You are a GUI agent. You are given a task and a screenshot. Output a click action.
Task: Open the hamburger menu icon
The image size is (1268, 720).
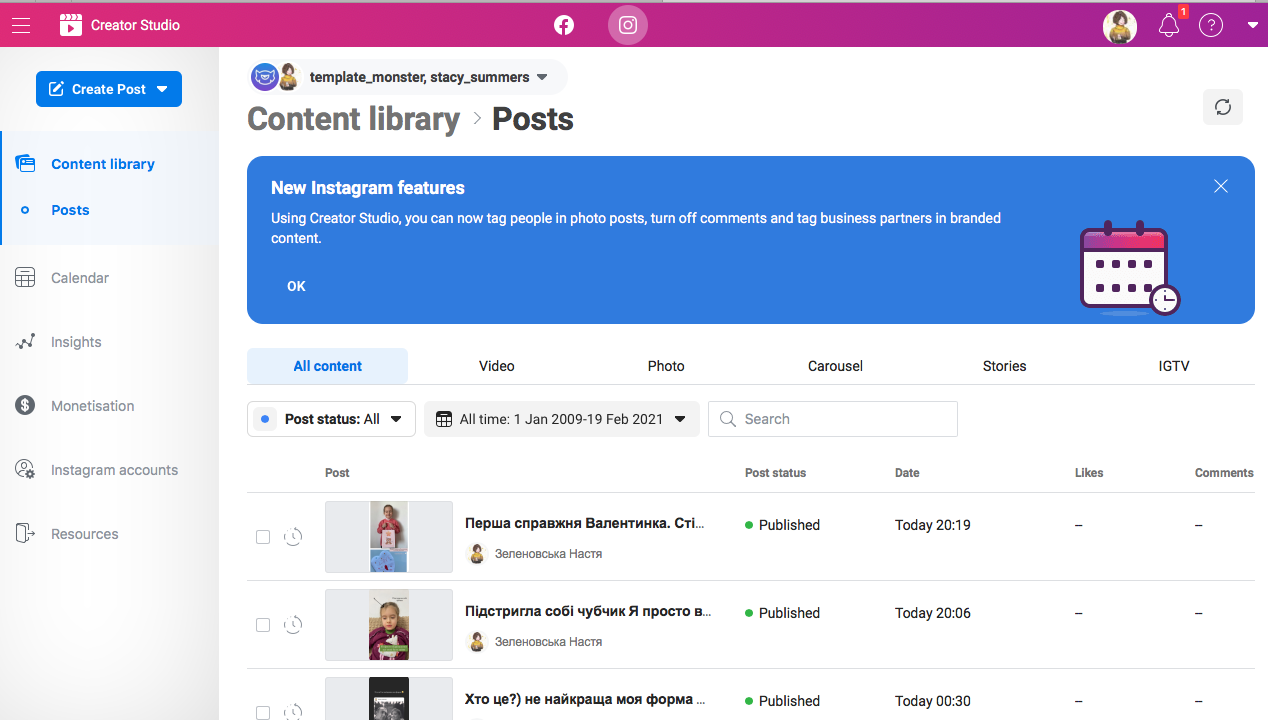point(21,25)
